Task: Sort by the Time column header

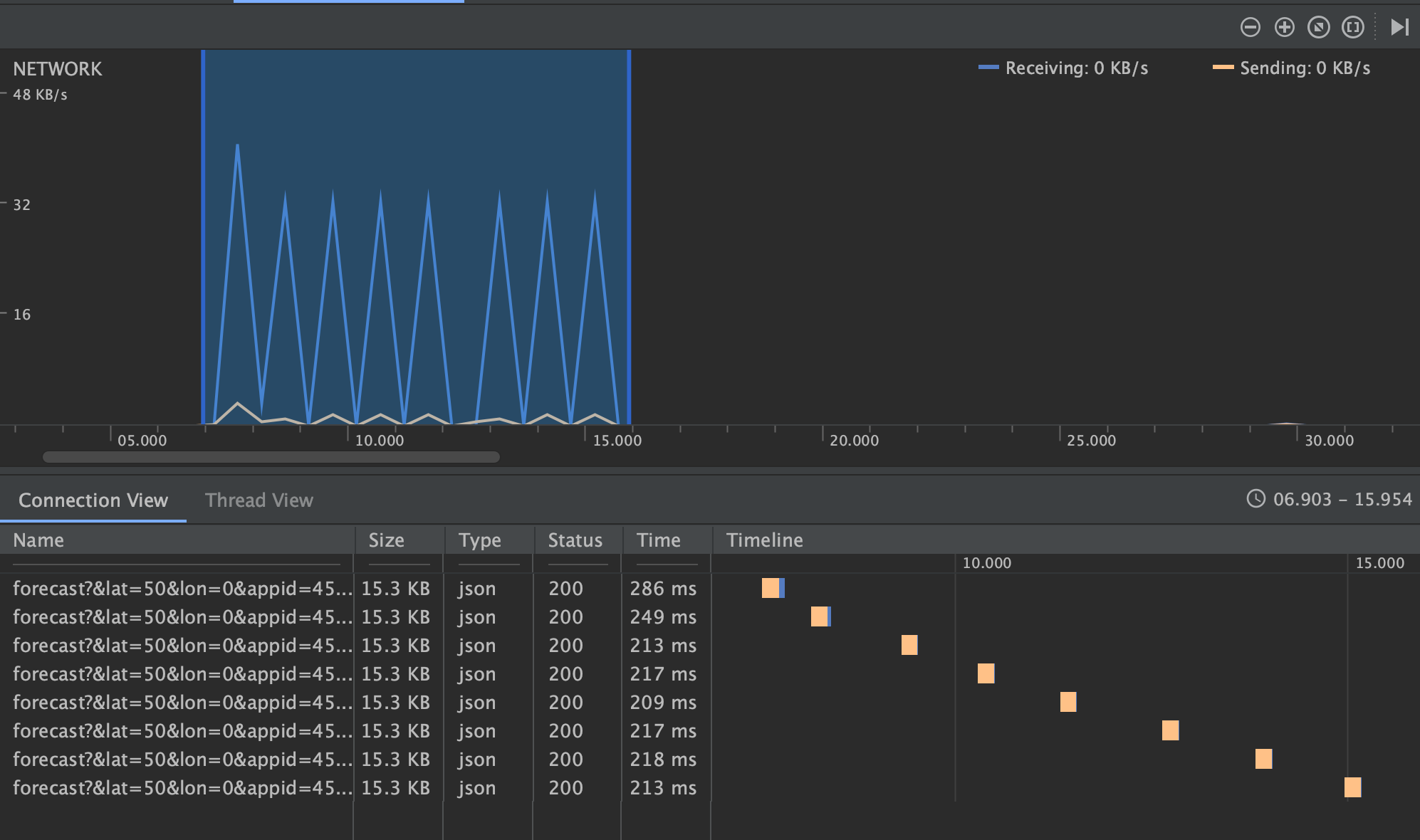Action: tap(667, 540)
